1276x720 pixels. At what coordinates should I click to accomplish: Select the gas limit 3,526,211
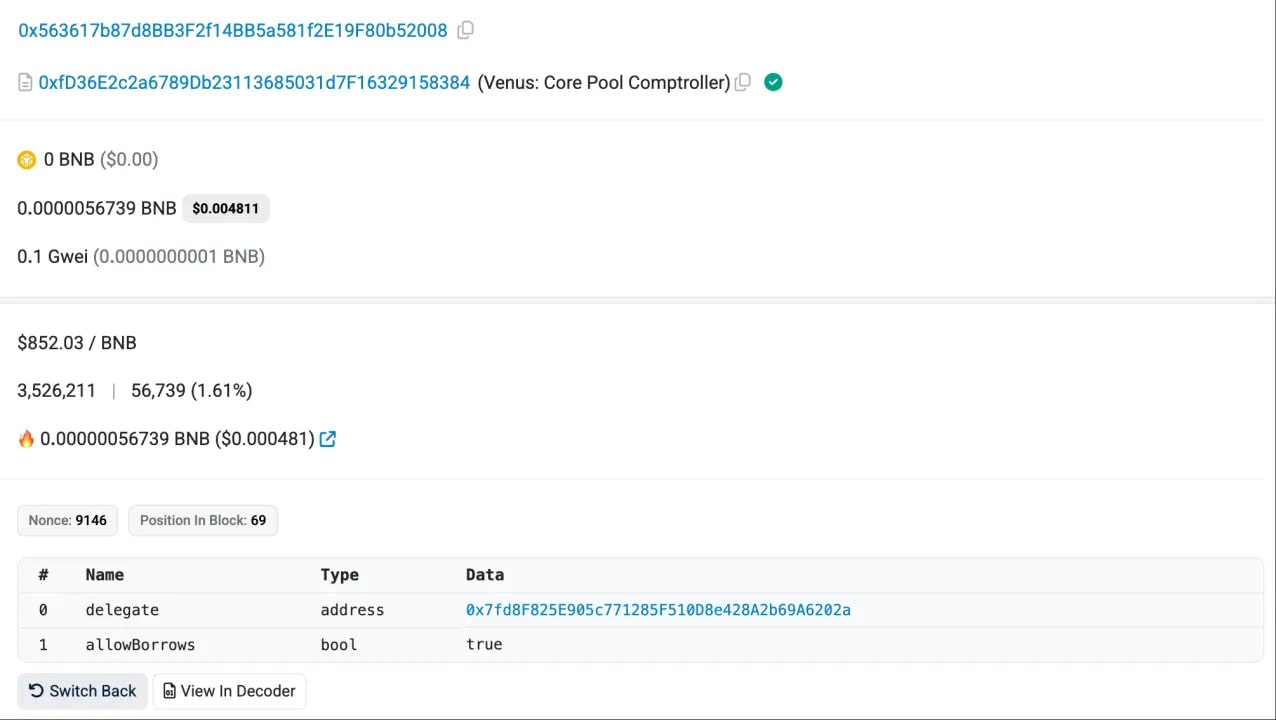pos(57,391)
